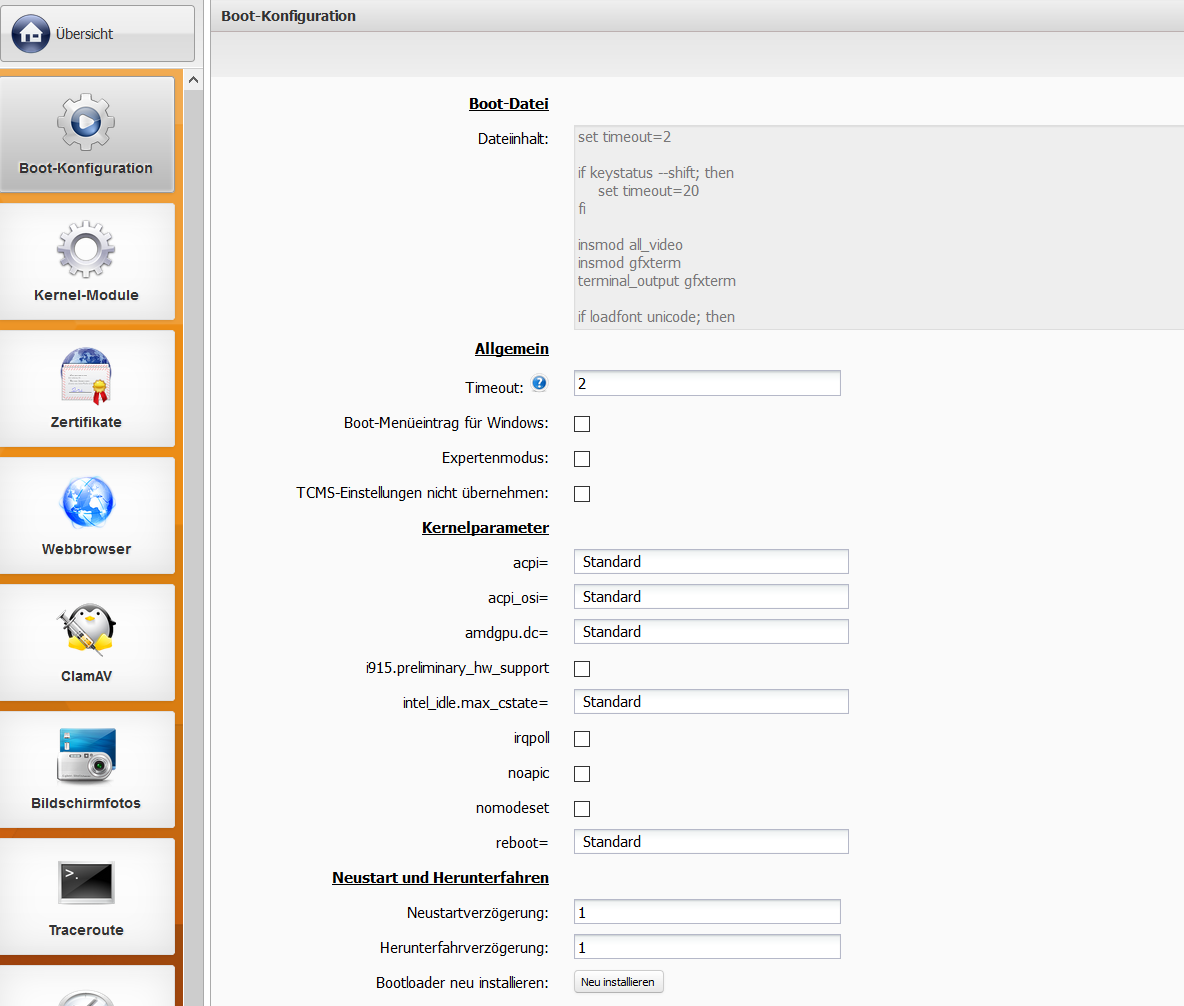Screen dimensions: 1184x1006
Task: Click the Kernelparameter section heading
Action: tap(486, 528)
